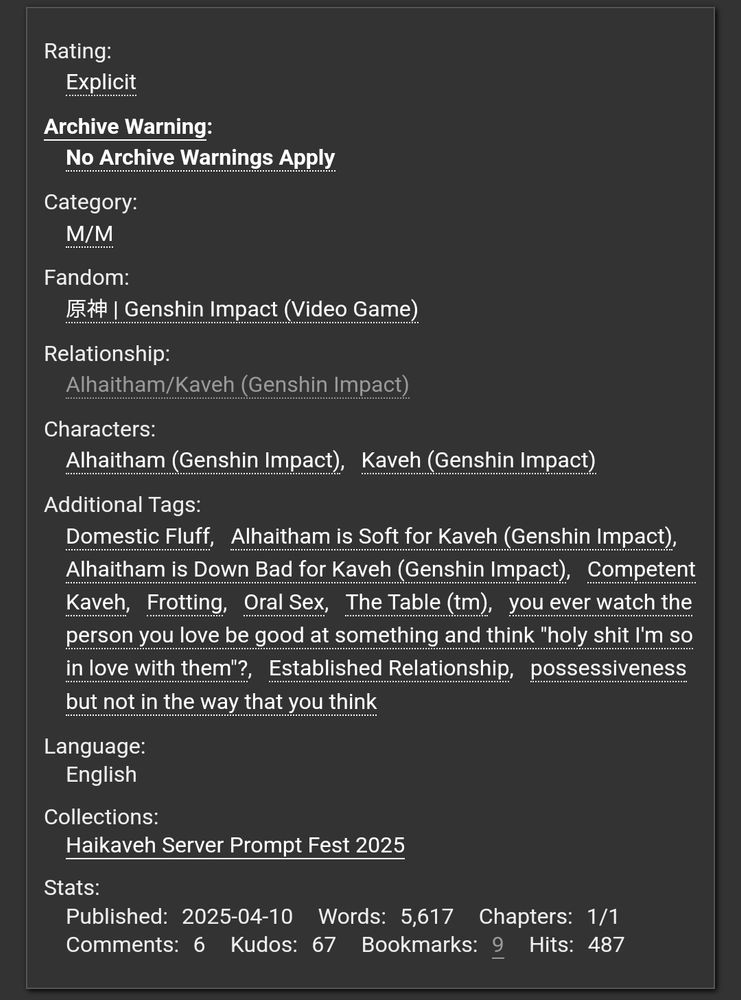
Task: Open the Explicit rating tag
Action: pos(101,82)
